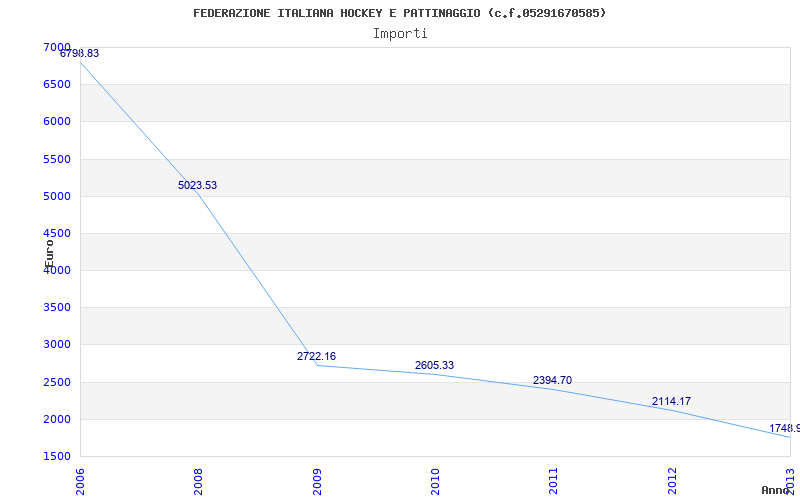Click the y-axis value 2000
The width and height of the screenshot is (800, 500).
click(x=57, y=419)
